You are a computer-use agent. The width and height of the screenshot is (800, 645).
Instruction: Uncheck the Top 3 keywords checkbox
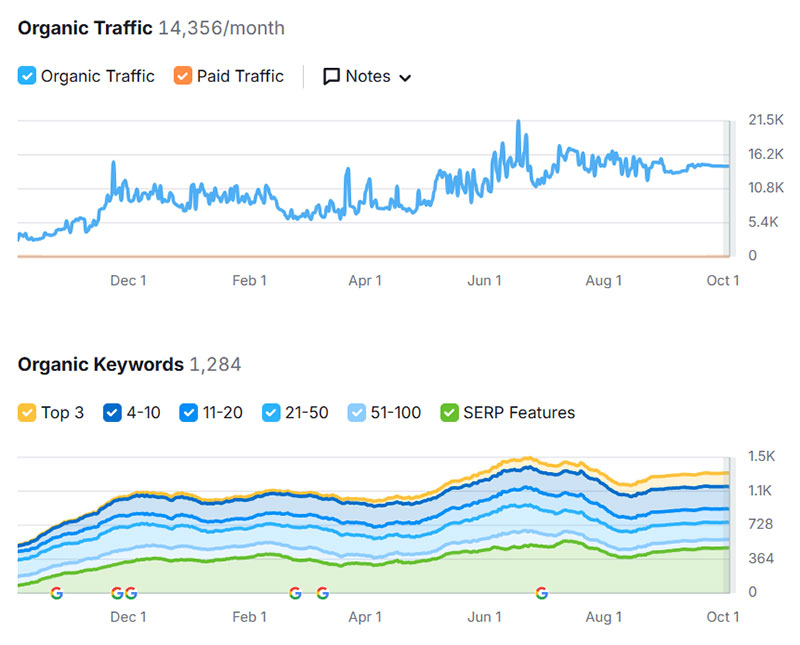pyautogui.click(x=27, y=412)
